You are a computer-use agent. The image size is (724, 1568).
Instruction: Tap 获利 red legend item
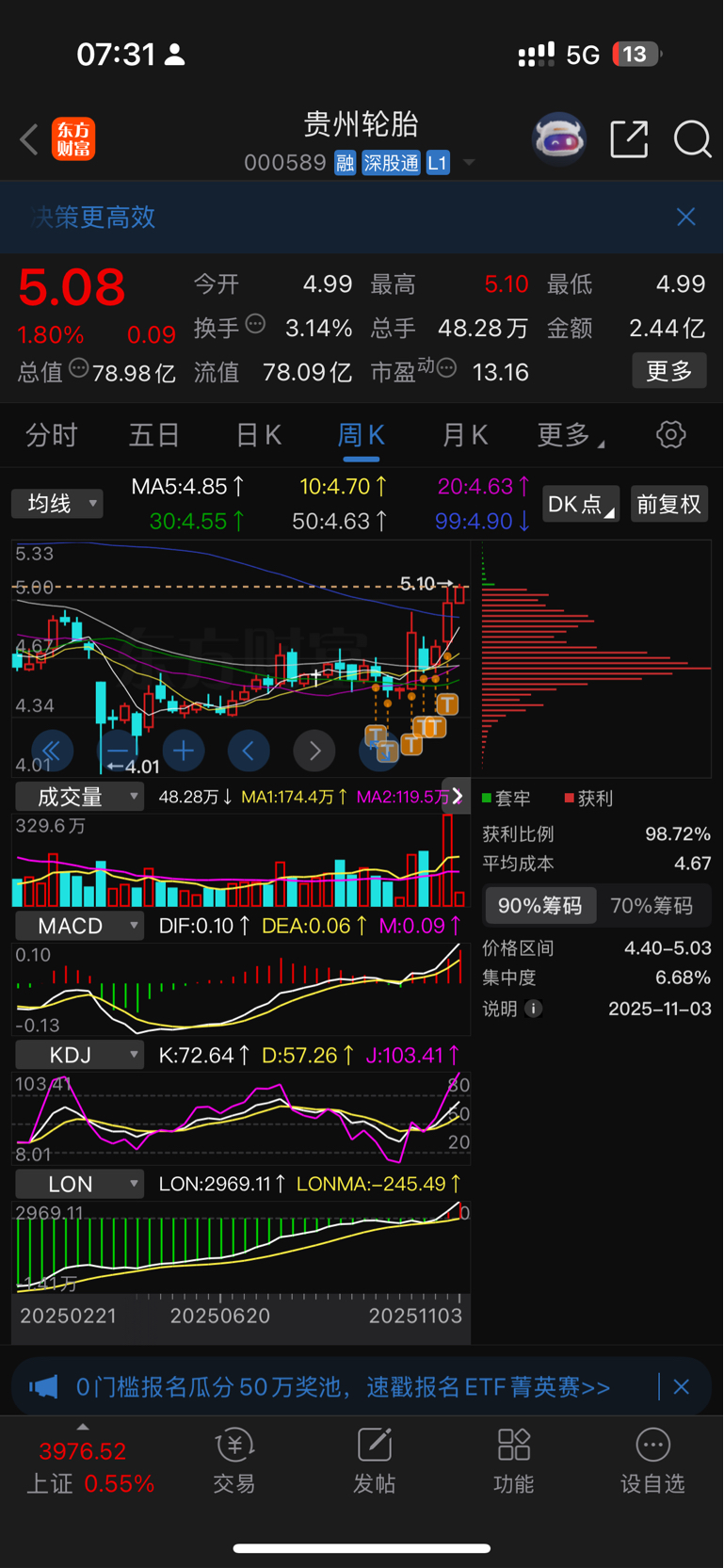(x=588, y=799)
